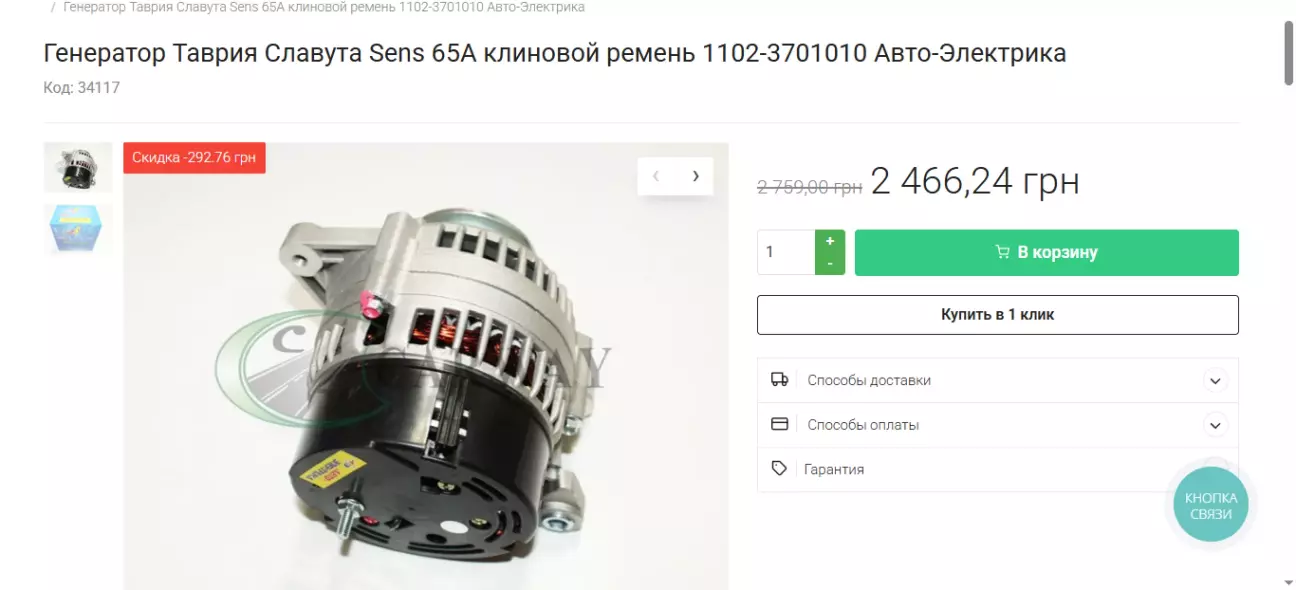Viewport: 1296px width, 590px height.
Task: Click the warranty tag icon
Action: (779, 468)
